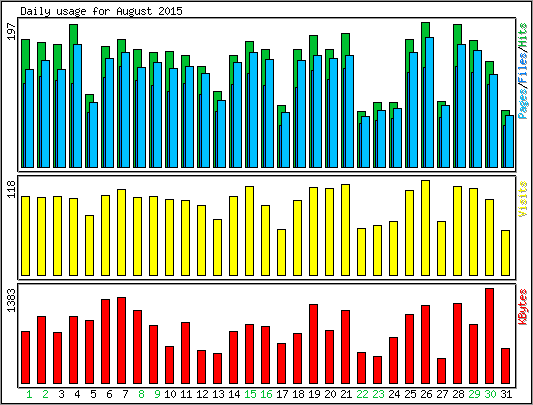Click the red KBytes bar for day 30
This screenshot has height=405, width=533.
(489, 336)
